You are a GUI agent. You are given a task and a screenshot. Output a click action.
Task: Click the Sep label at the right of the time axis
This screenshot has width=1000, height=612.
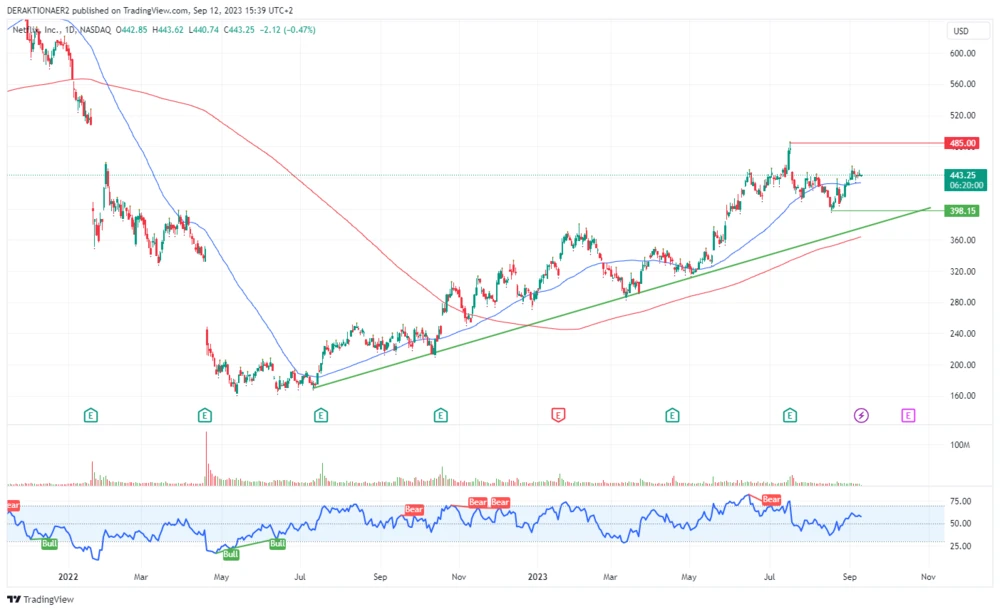click(849, 577)
